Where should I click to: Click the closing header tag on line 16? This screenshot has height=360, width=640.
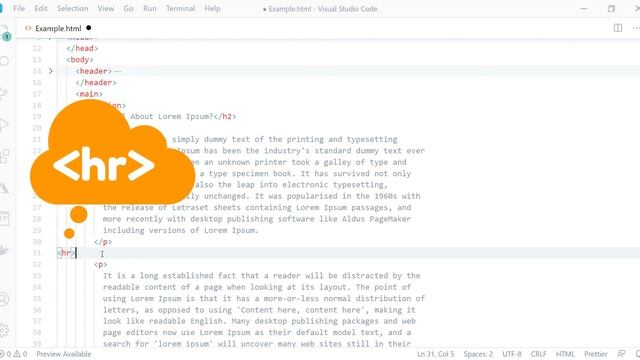tap(96, 82)
